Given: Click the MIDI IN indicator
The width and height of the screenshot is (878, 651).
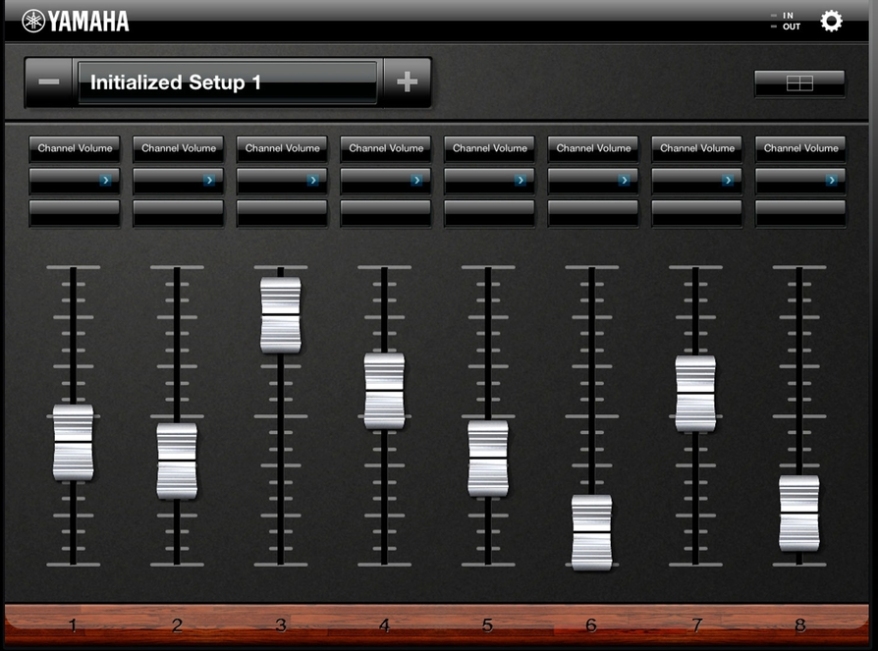Looking at the screenshot, I should [783, 16].
